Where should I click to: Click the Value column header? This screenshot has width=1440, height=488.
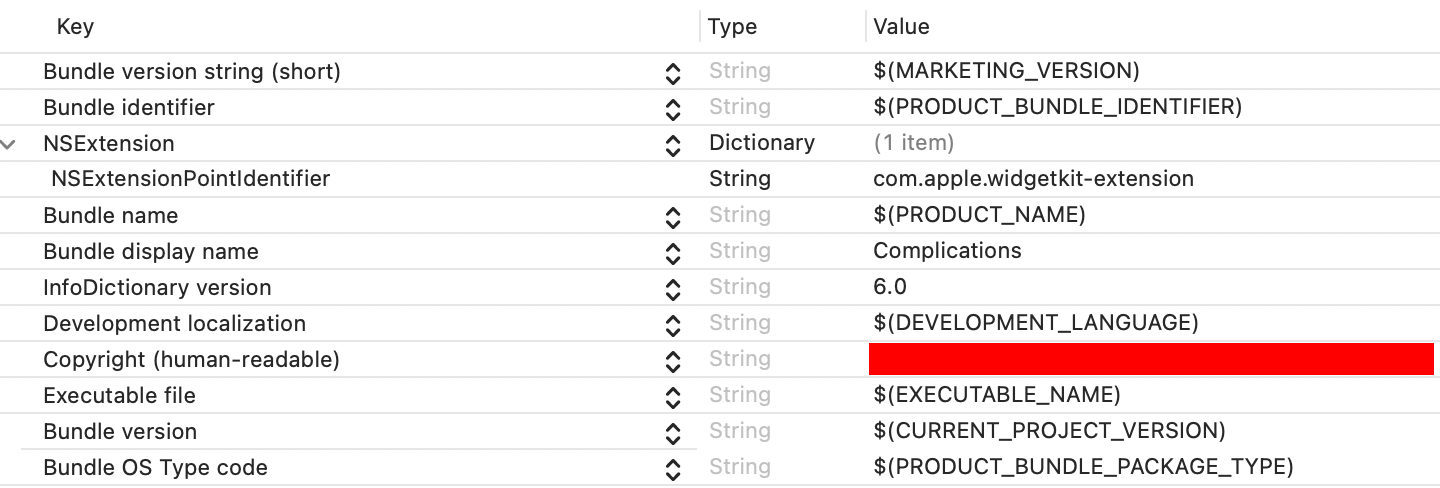[901, 27]
